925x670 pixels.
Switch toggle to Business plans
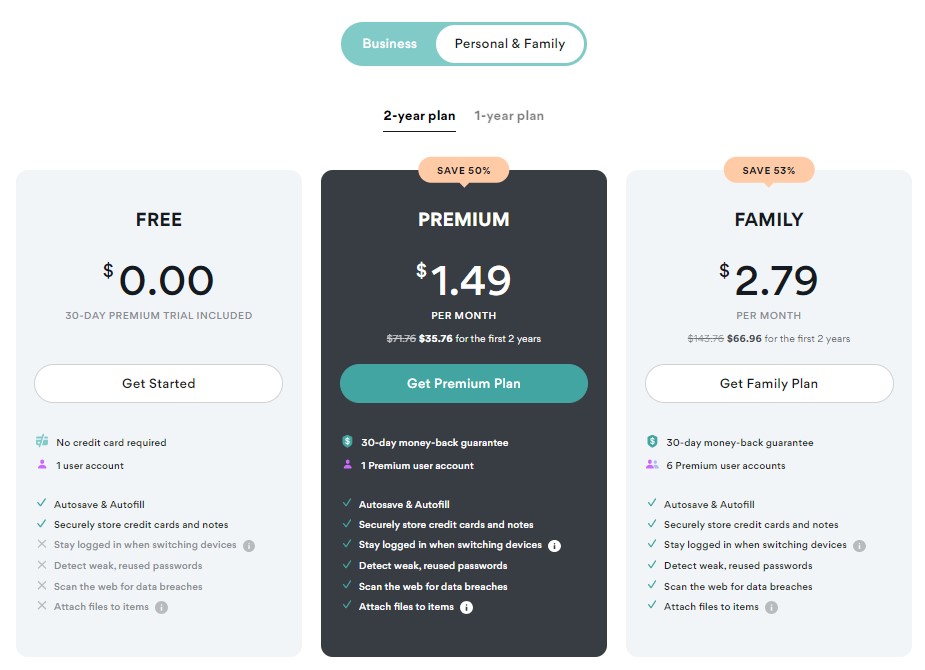389,44
